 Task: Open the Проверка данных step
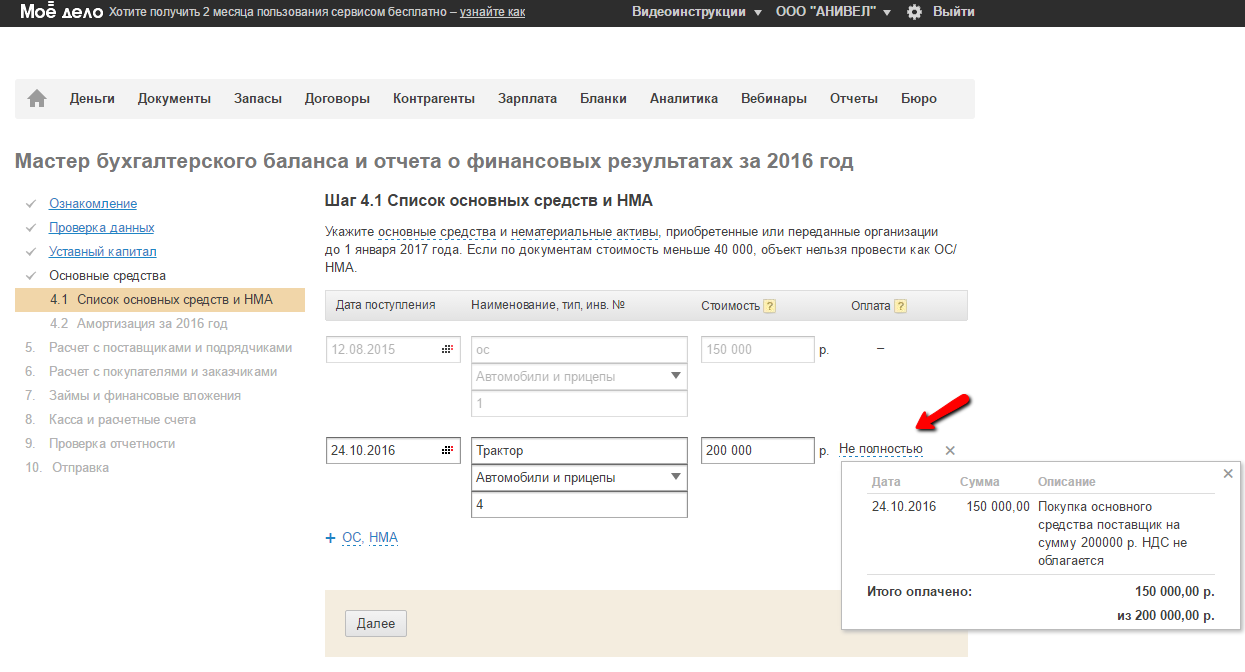pyautogui.click(x=102, y=228)
